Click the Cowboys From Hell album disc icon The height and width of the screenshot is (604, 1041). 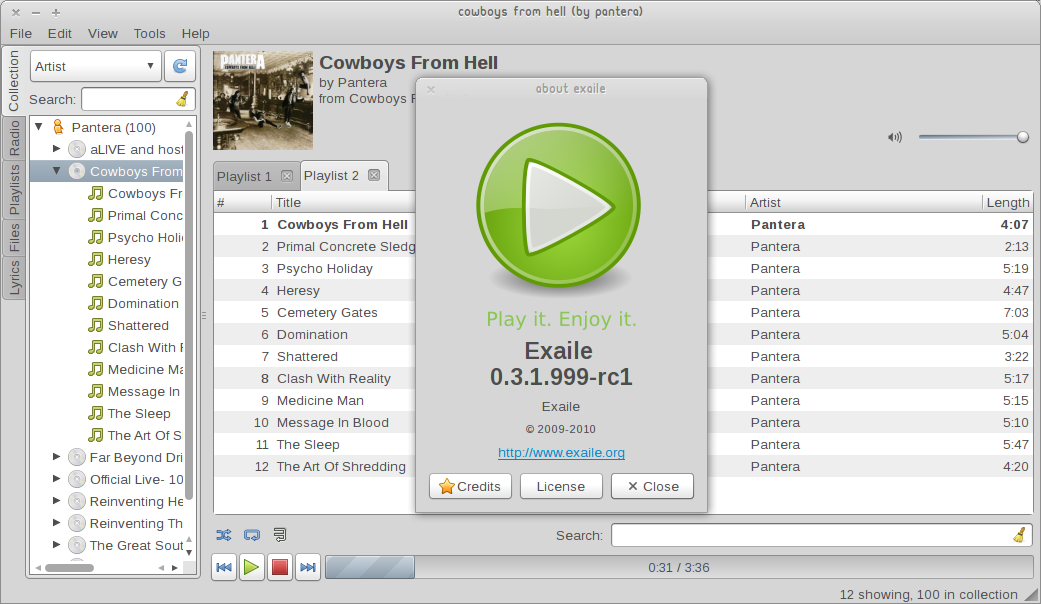click(77, 171)
